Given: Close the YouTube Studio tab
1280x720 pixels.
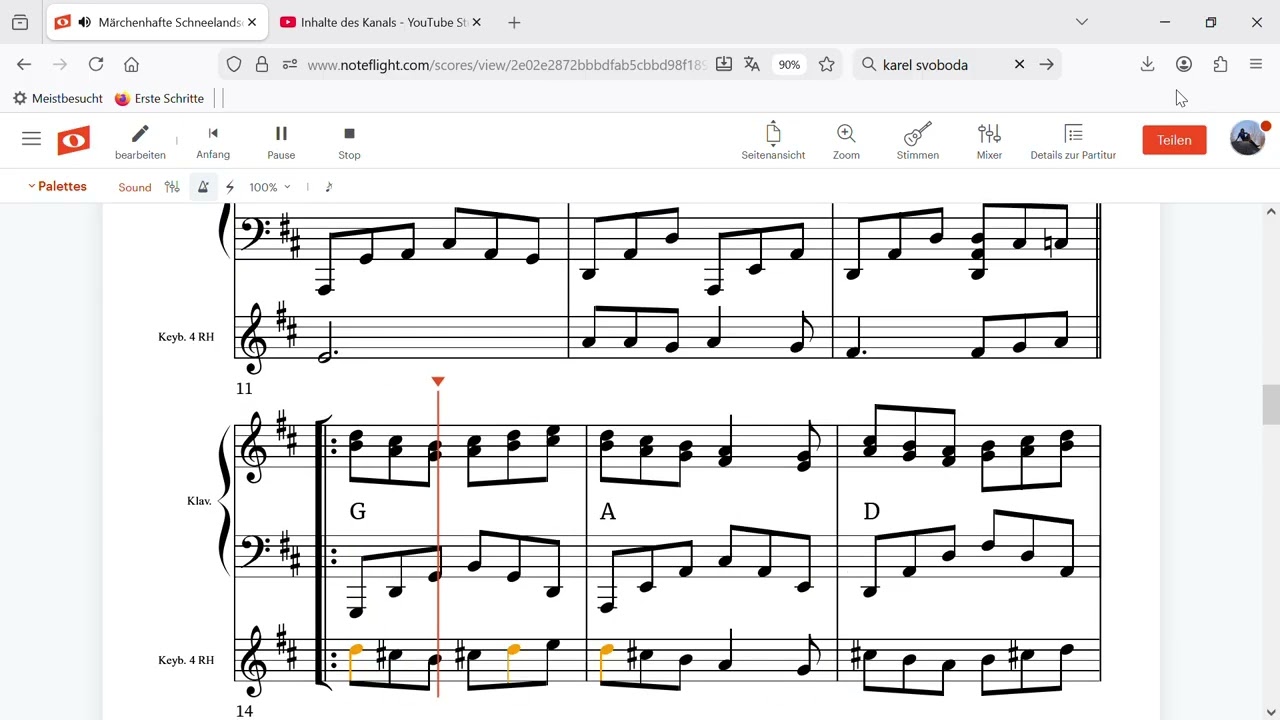Looking at the screenshot, I should 475,22.
